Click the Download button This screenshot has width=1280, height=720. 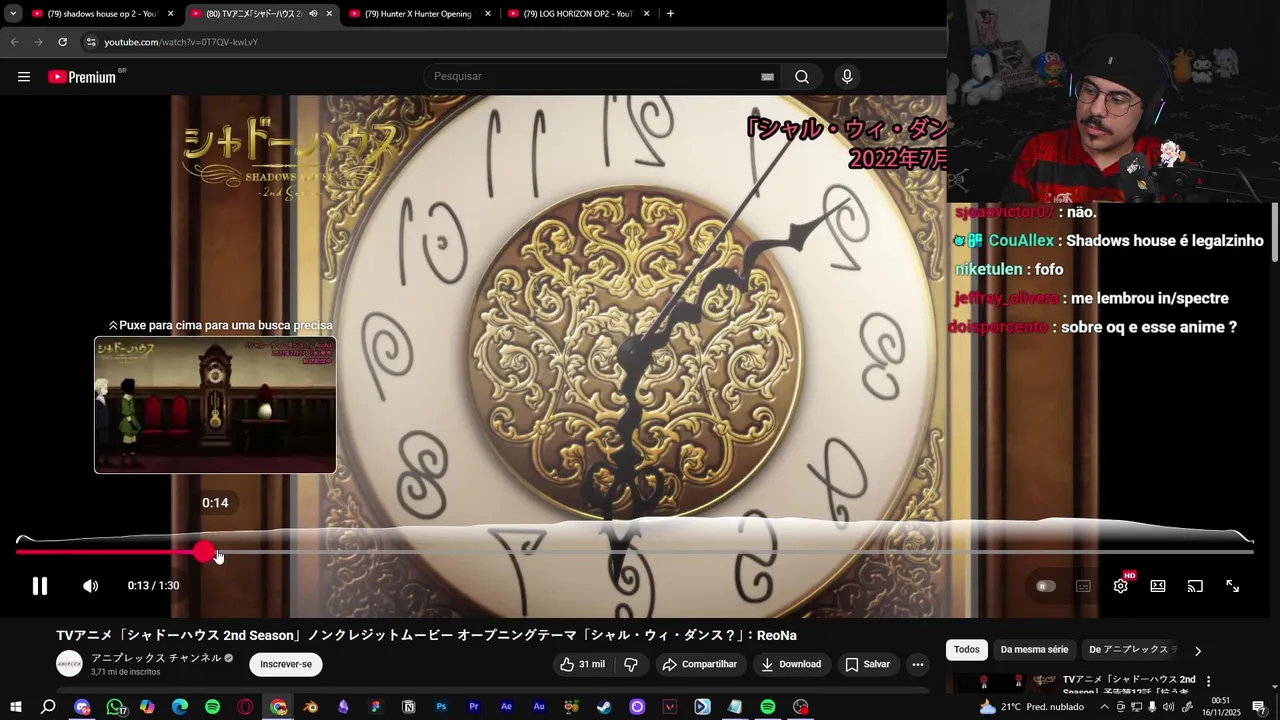(x=791, y=664)
